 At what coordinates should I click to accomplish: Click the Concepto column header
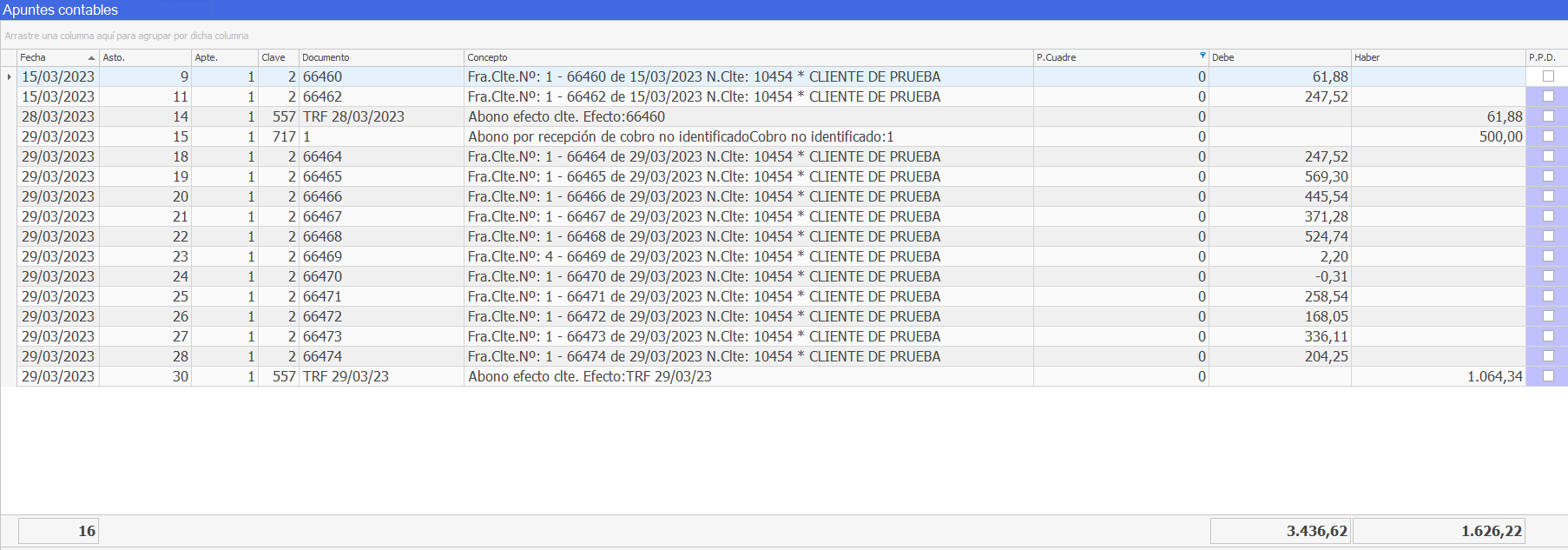[x=747, y=57]
